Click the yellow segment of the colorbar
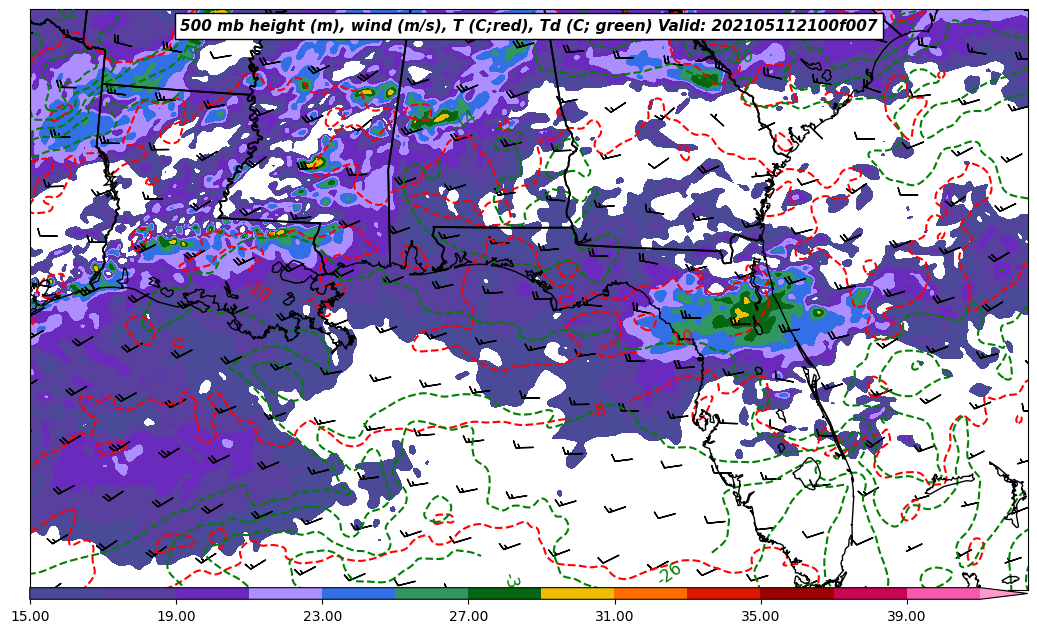Image resolution: width=1037 pixels, height=633 pixels. 577,593
